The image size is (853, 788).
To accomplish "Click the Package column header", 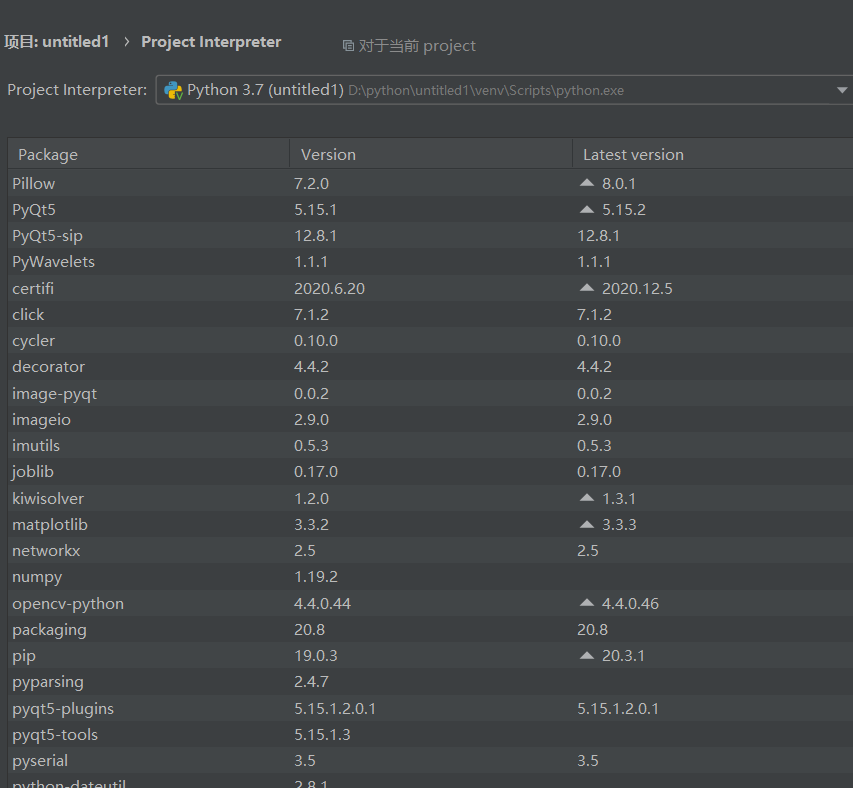I will 149,154.
